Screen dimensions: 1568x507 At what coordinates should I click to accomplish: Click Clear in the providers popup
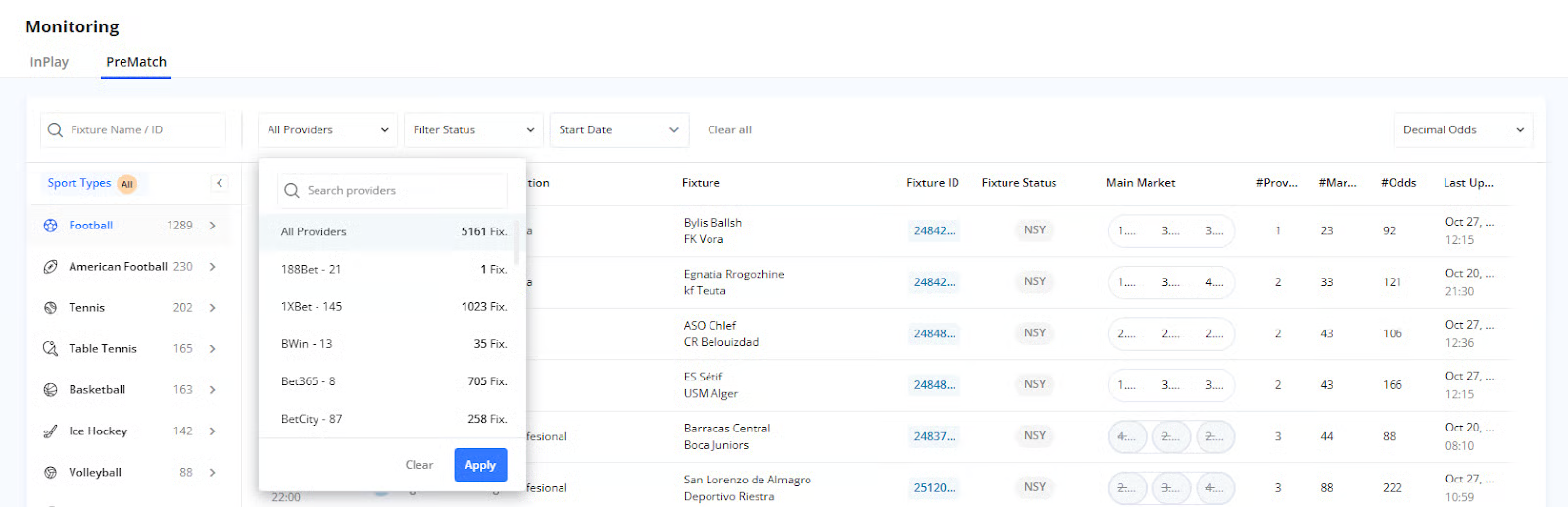click(x=419, y=465)
